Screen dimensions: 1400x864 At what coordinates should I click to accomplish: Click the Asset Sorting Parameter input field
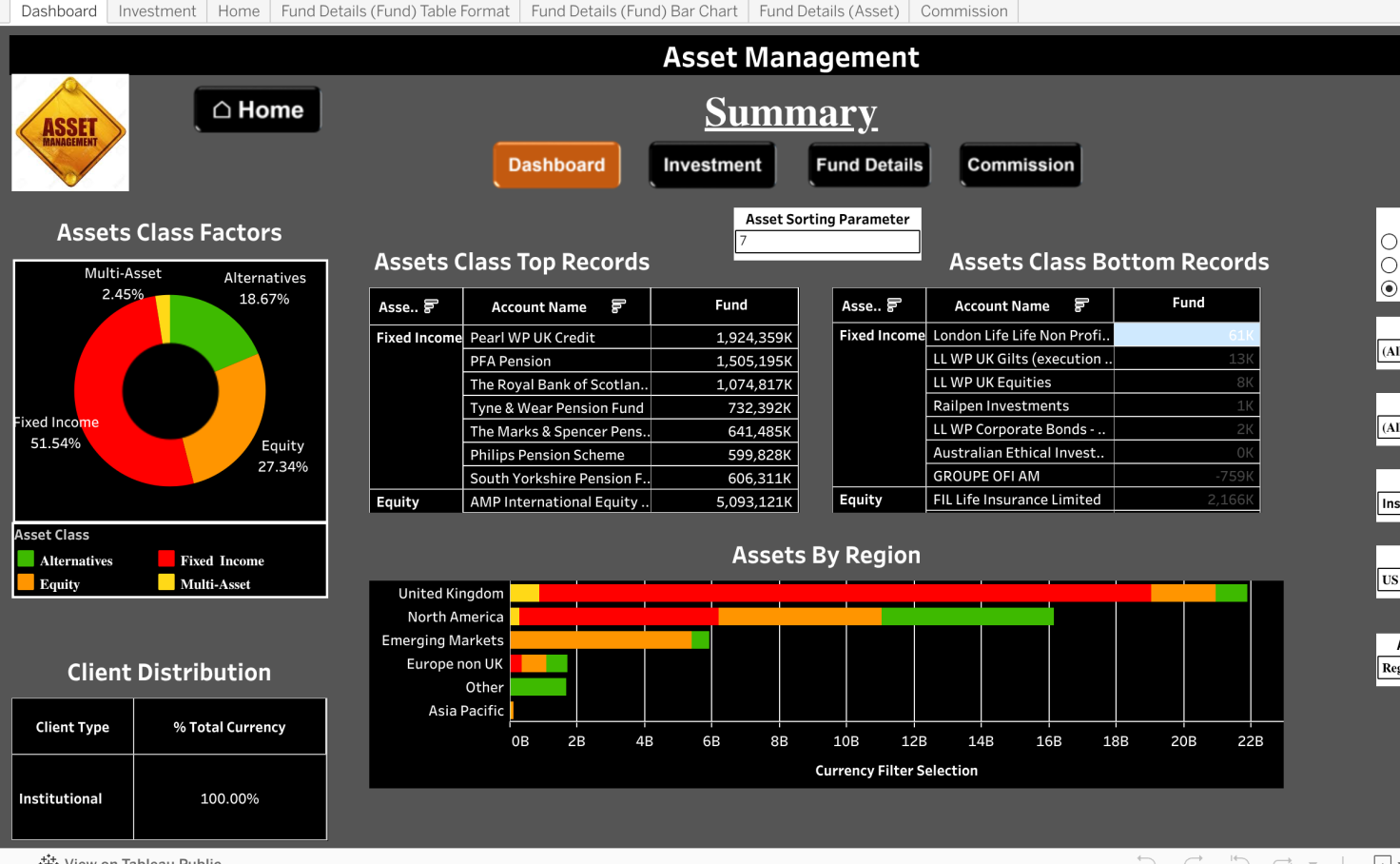pyautogui.click(x=826, y=242)
